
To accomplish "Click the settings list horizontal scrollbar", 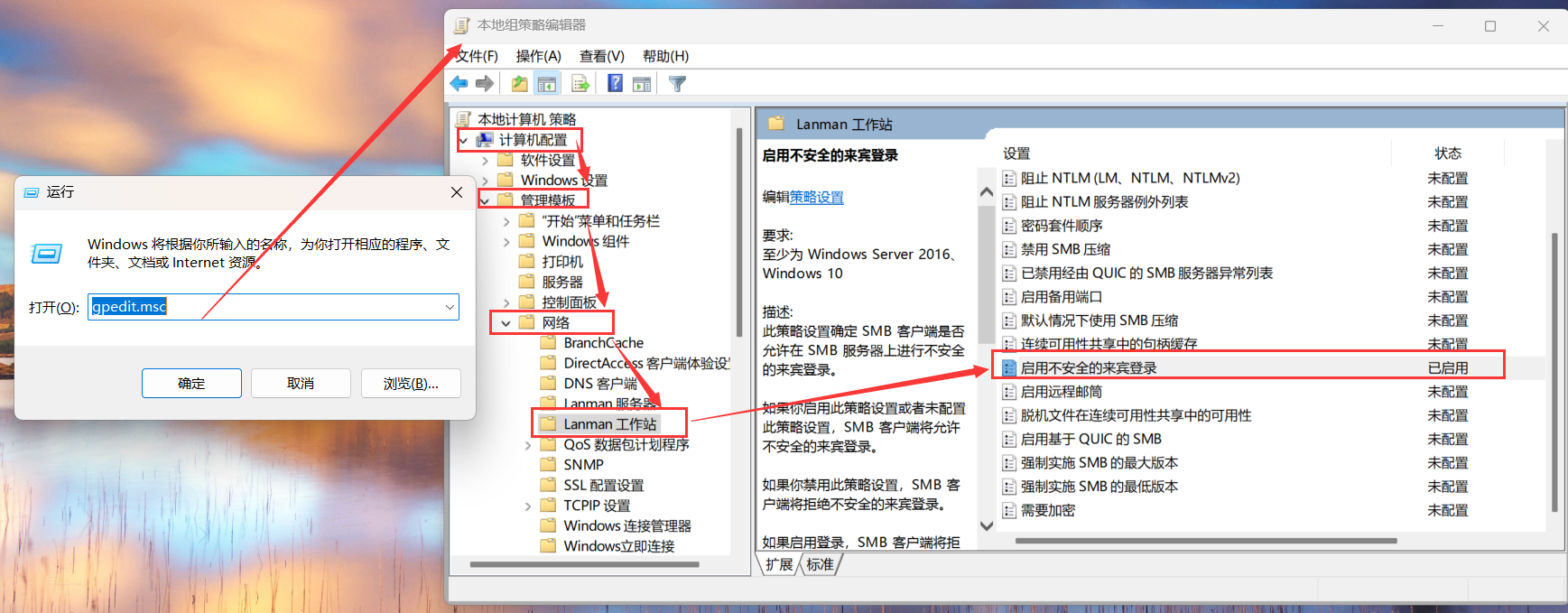I will click(x=1205, y=541).
